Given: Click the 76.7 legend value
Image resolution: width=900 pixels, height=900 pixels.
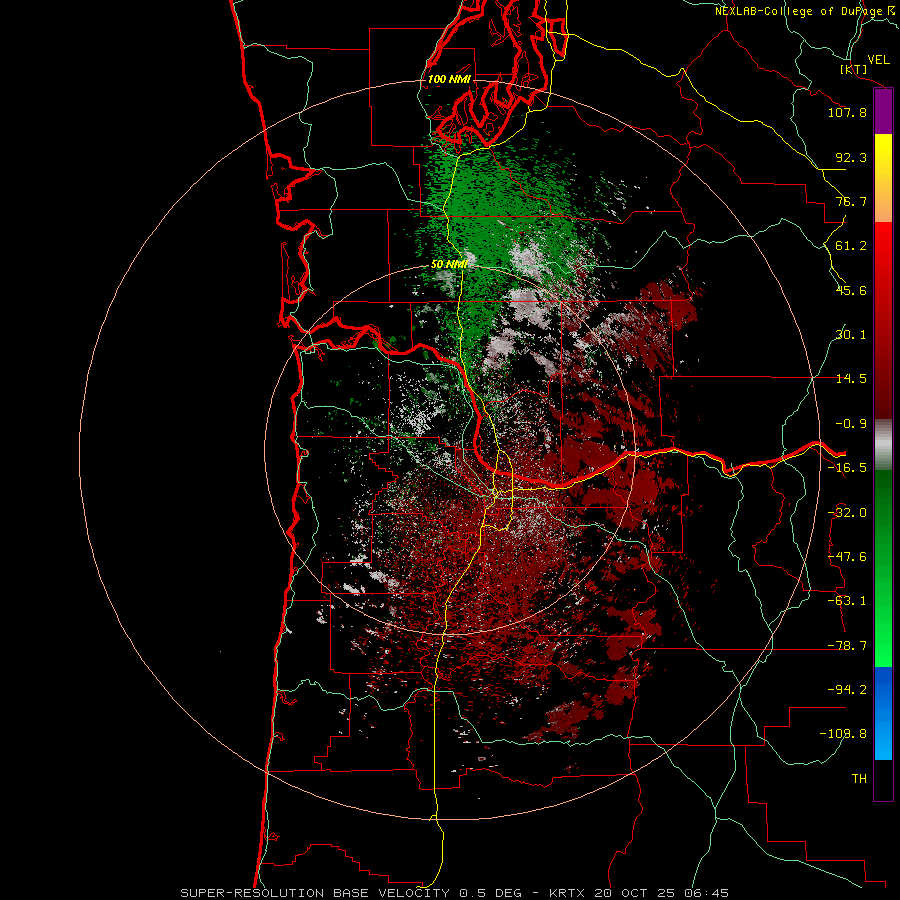Looking at the screenshot, I should [851, 201].
